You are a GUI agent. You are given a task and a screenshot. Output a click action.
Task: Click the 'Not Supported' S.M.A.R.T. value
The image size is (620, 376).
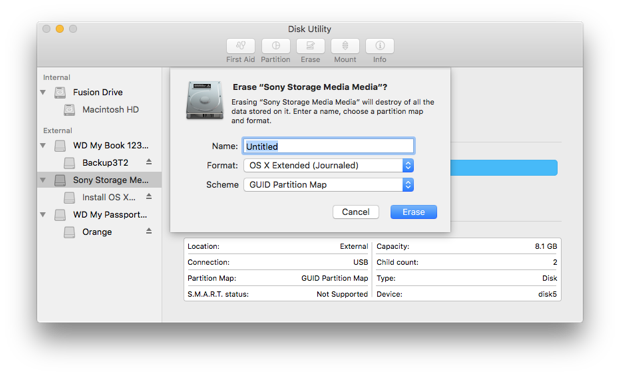pyautogui.click(x=342, y=294)
